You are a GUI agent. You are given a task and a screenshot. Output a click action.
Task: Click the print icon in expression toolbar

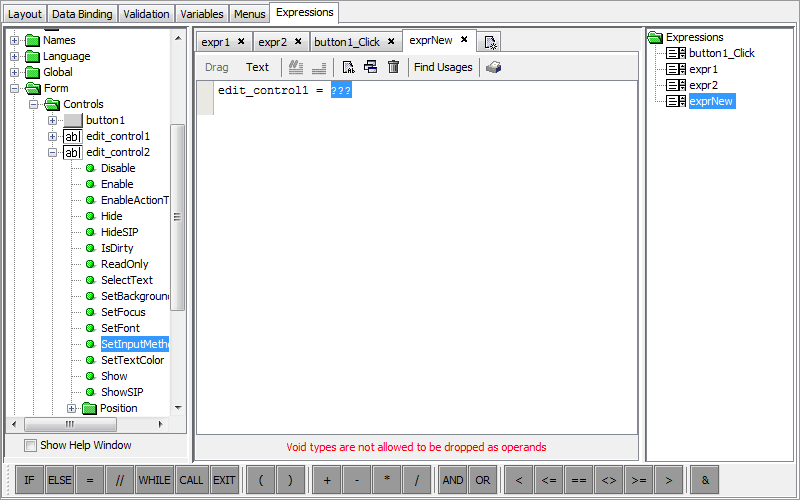tap(493, 67)
